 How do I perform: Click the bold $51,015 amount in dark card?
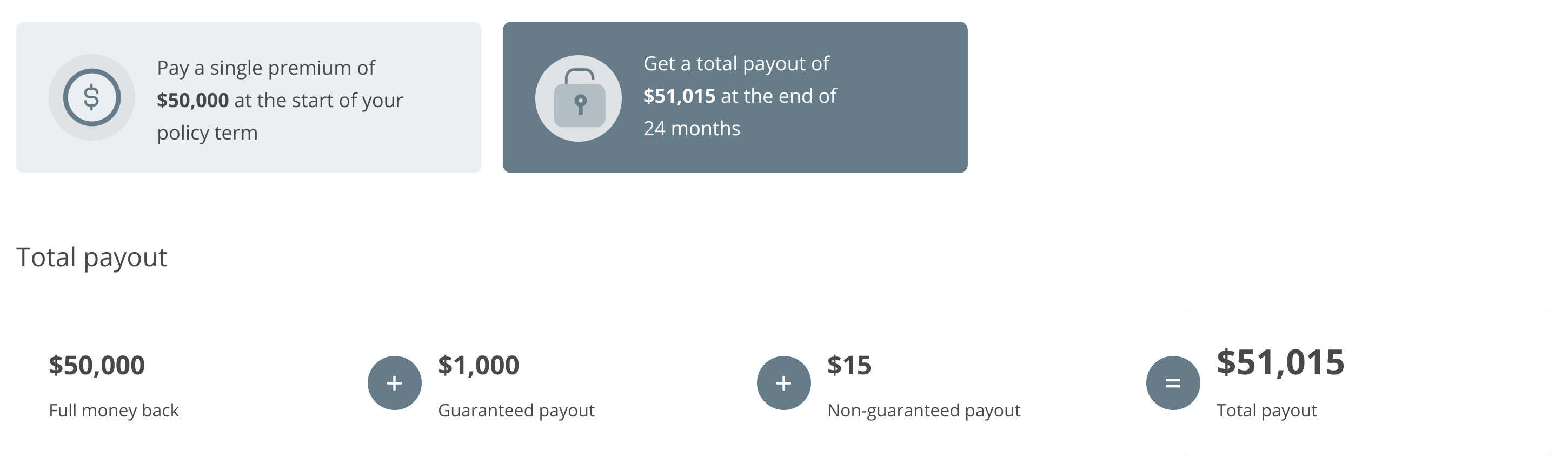pyautogui.click(x=679, y=96)
